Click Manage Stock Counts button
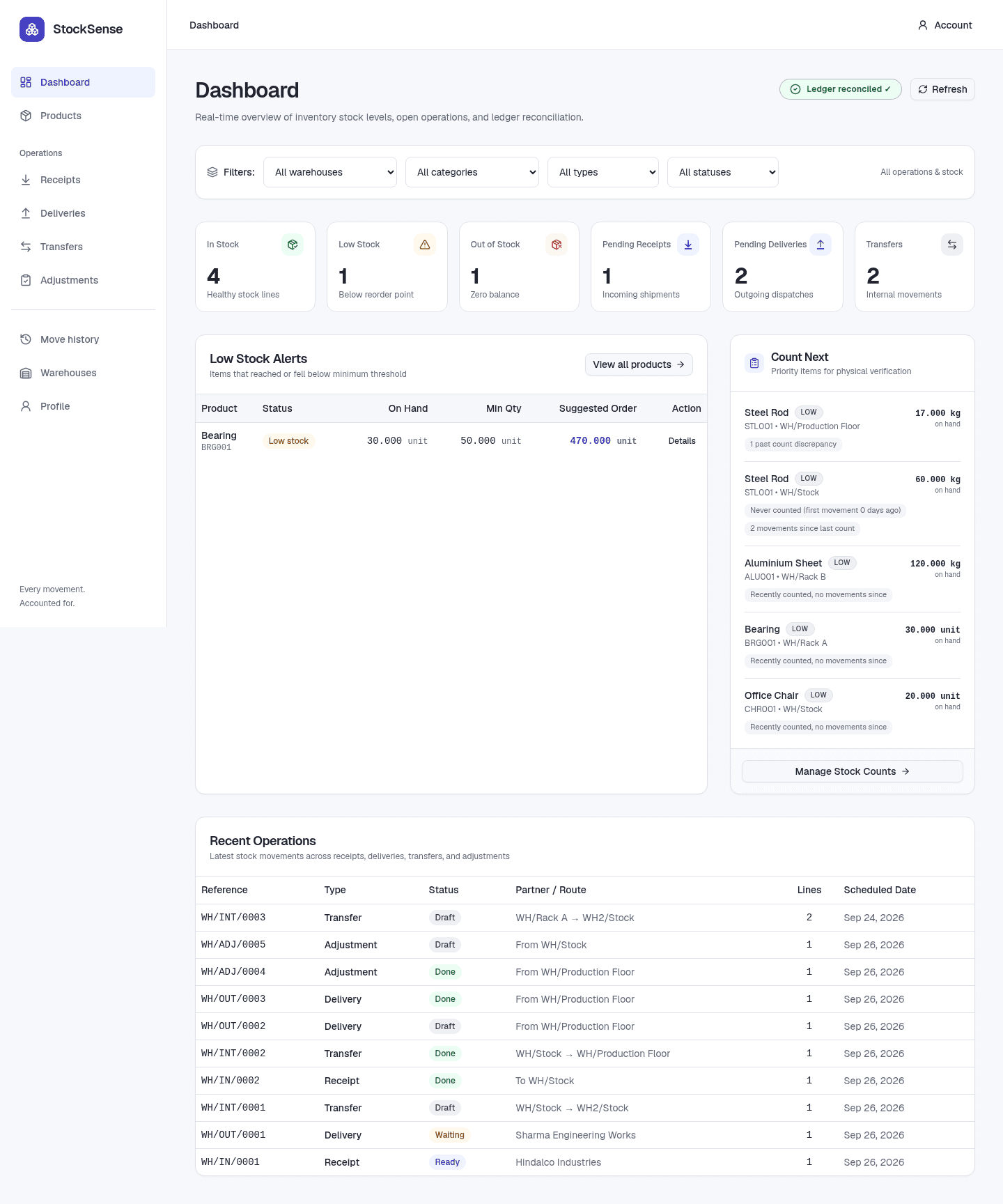1003x1204 pixels. point(853,771)
